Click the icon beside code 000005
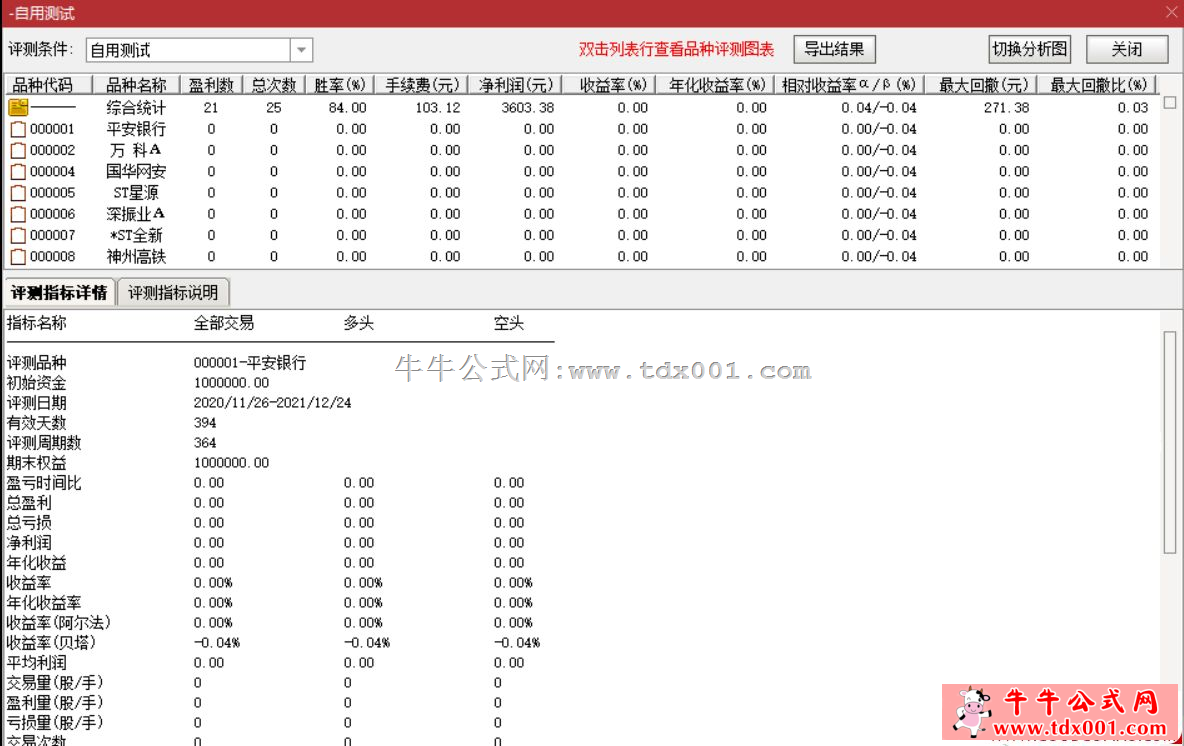The height and width of the screenshot is (746, 1184). point(17,193)
